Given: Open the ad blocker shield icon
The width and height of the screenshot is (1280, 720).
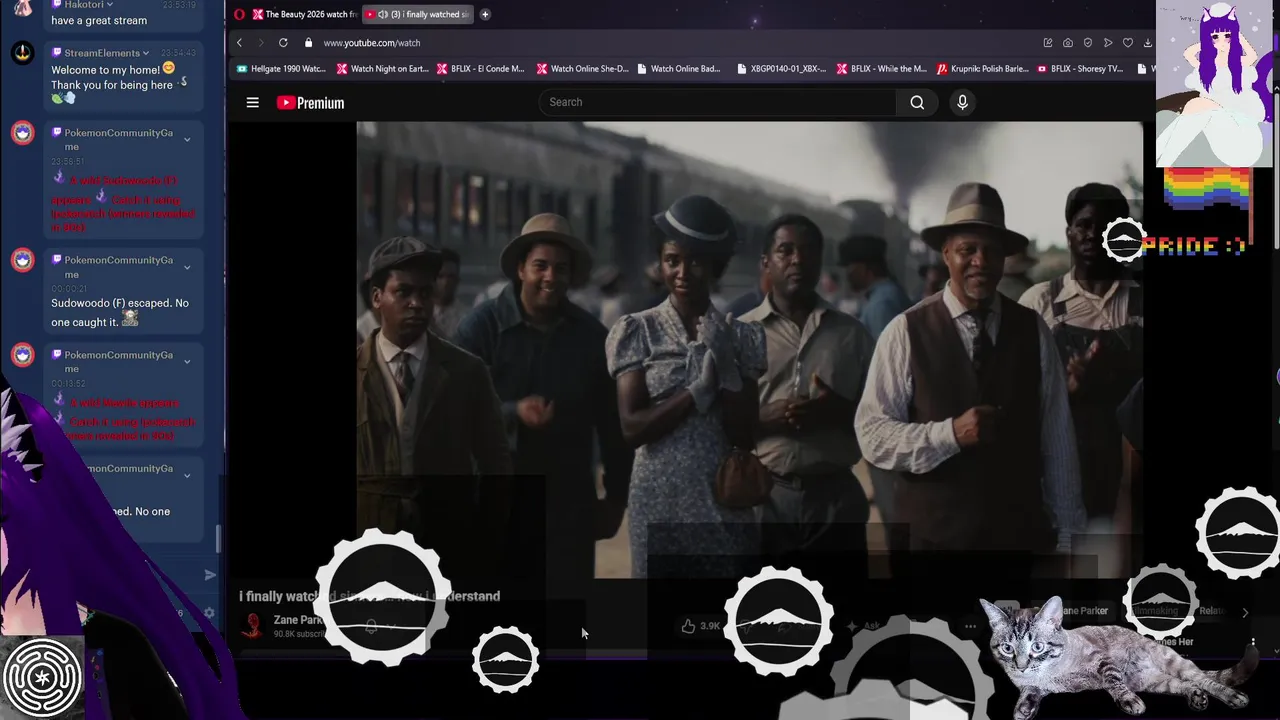Looking at the screenshot, I should click(1088, 43).
